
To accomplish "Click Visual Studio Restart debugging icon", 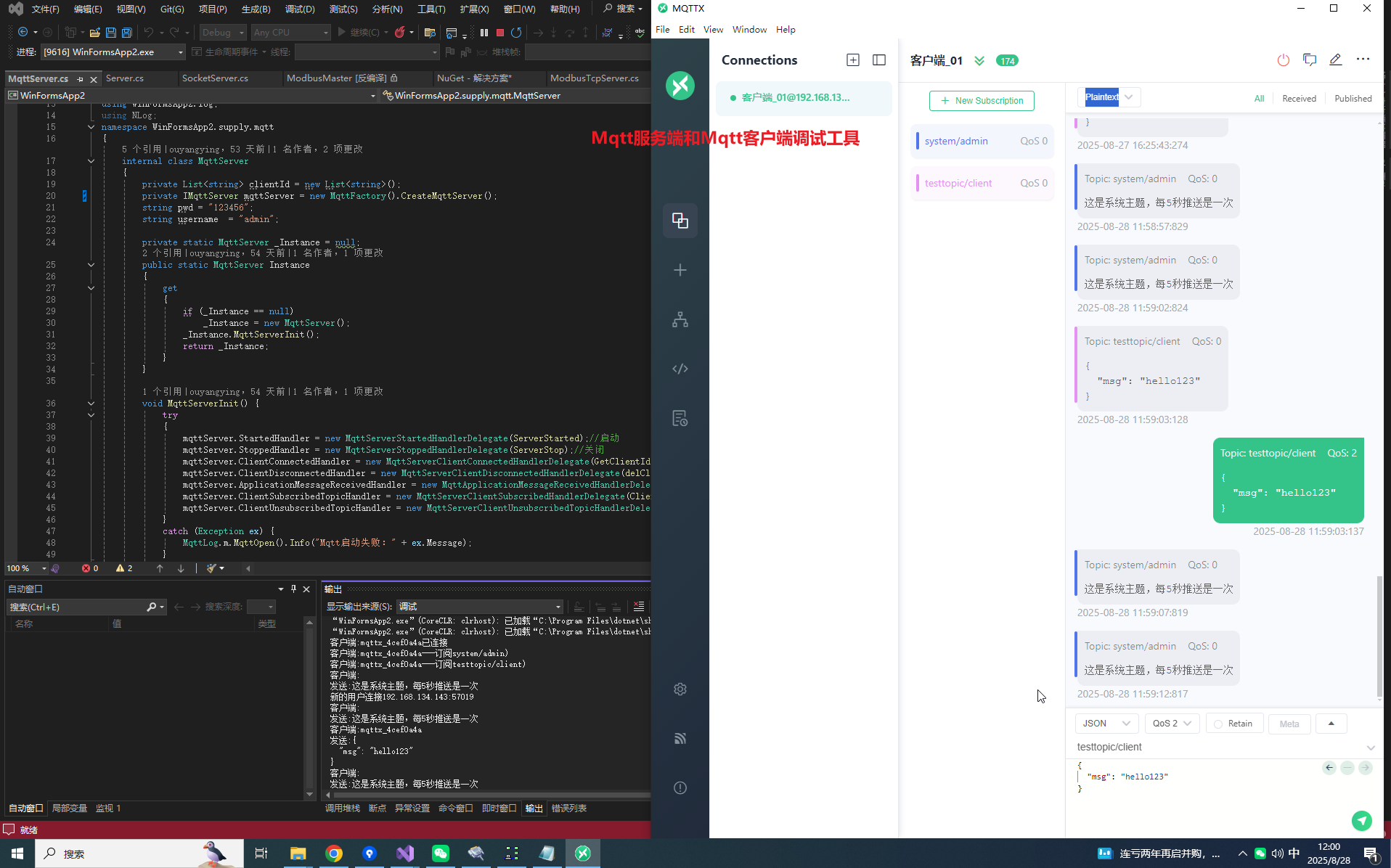I will tap(516, 33).
